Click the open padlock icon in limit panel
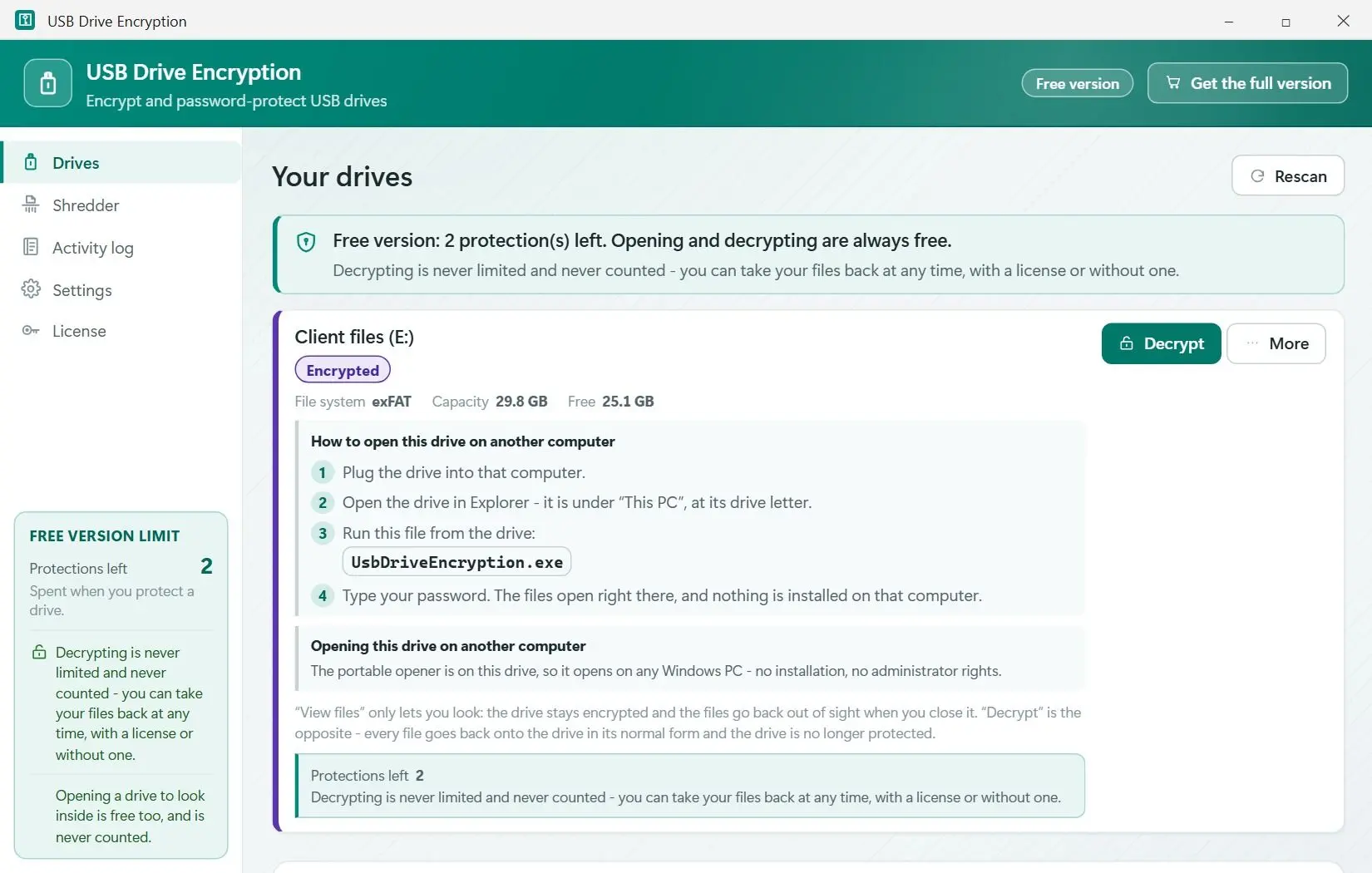 39,652
